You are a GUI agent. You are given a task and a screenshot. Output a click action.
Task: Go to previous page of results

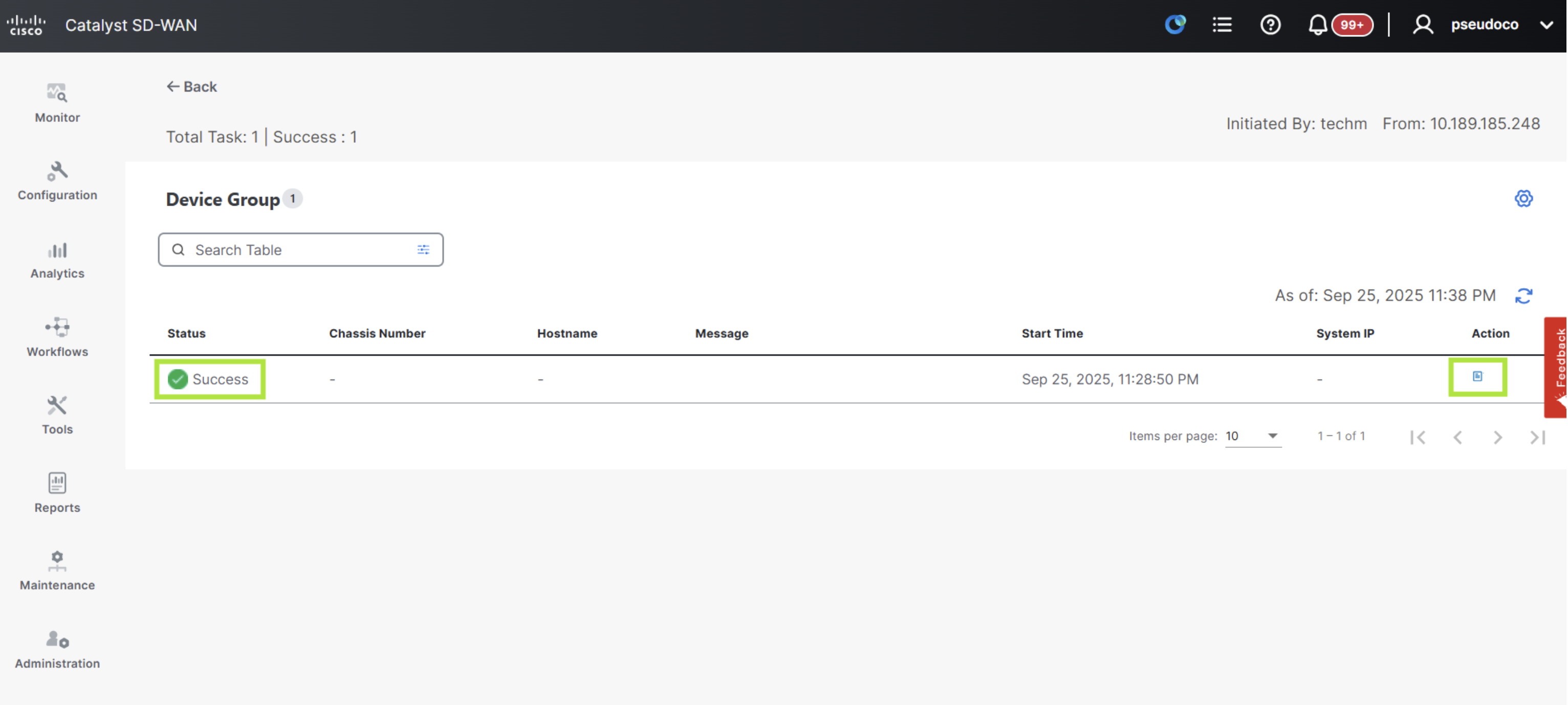1457,437
